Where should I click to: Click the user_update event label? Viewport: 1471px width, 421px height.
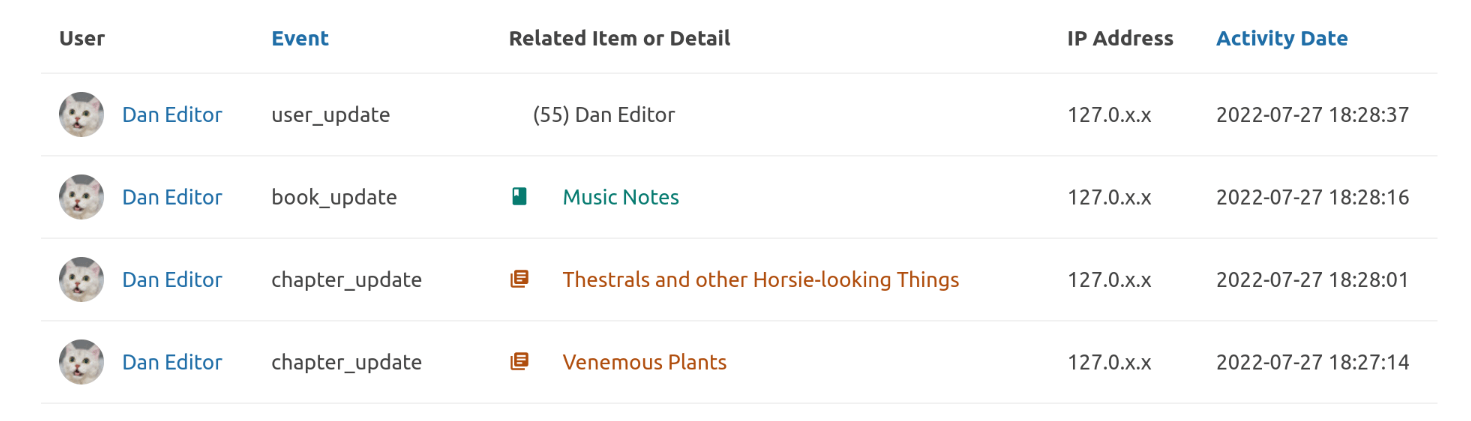pos(331,115)
